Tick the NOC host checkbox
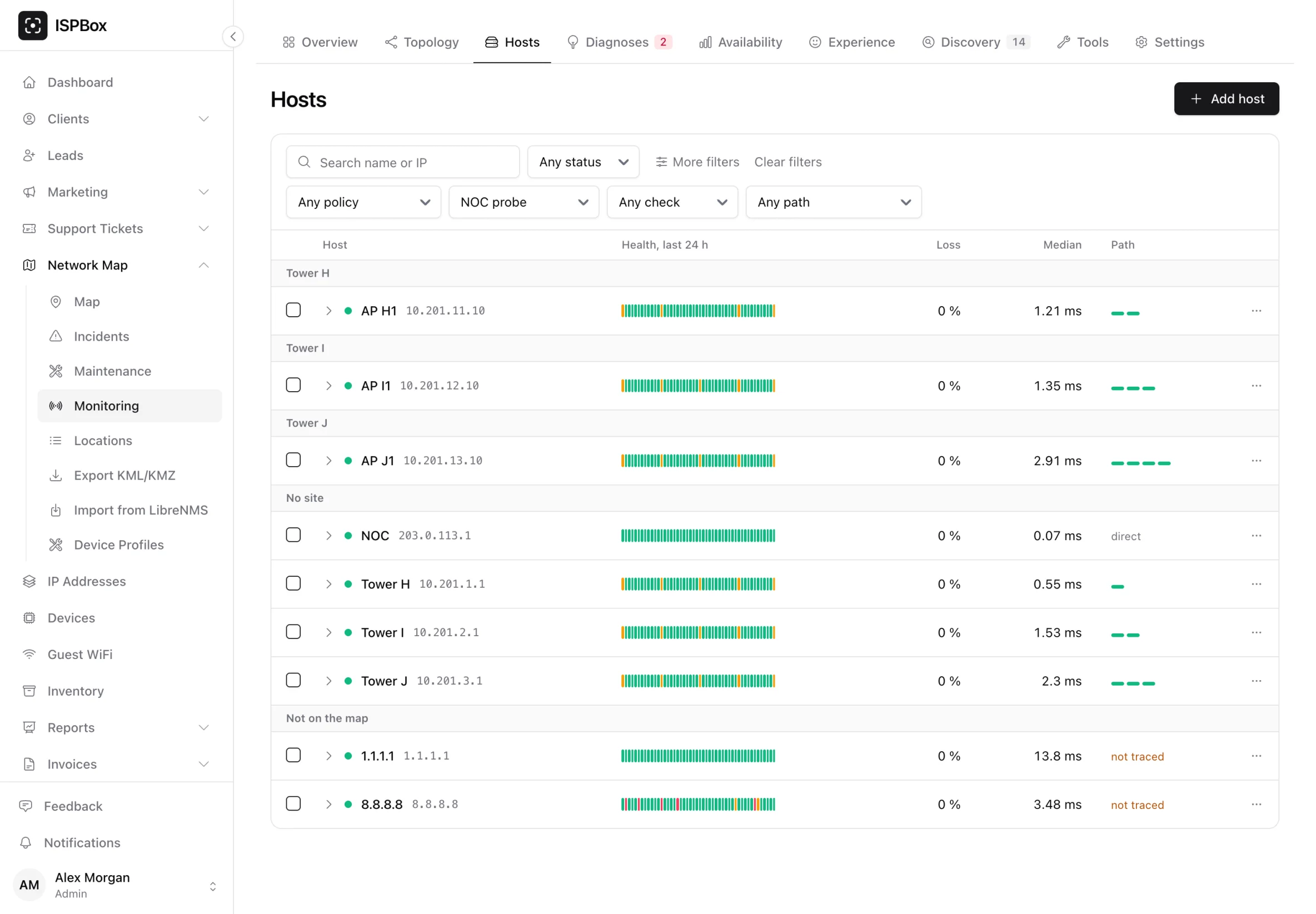1316x914 pixels. point(293,536)
